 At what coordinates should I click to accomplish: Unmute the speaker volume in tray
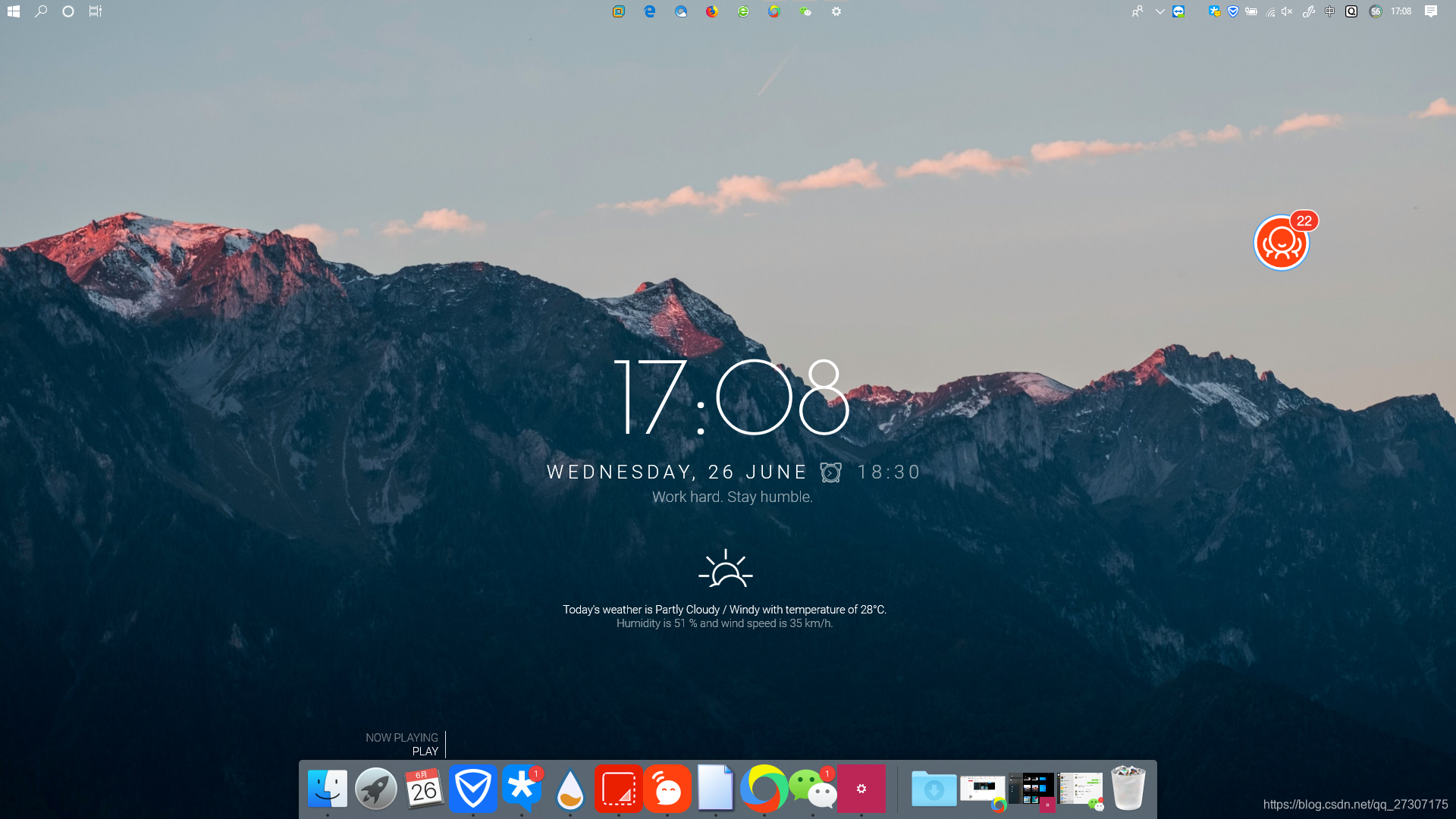point(1287,11)
